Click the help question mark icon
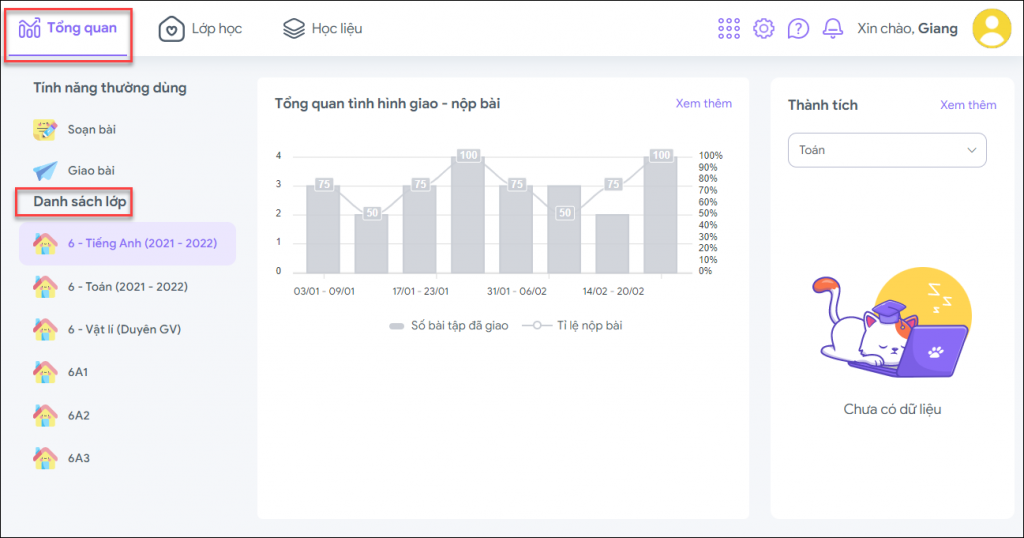 [798, 28]
